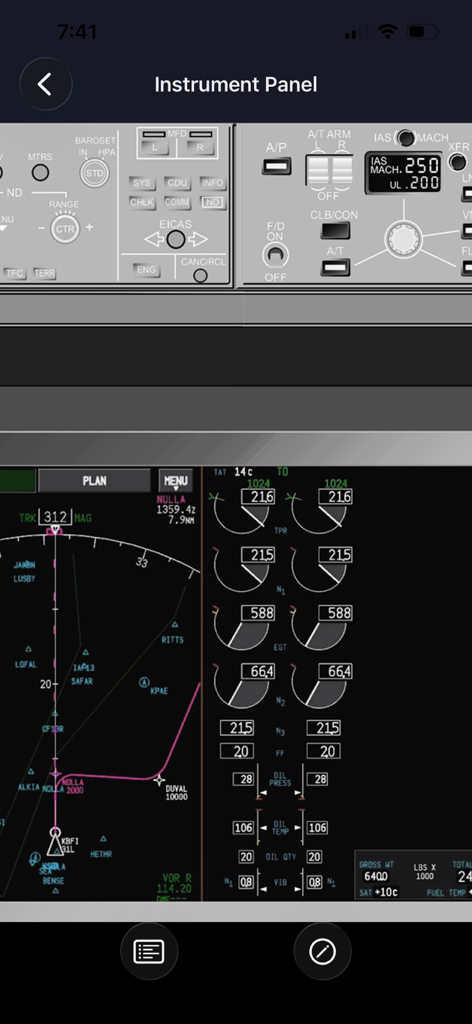The height and width of the screenshot is (1024, 472).
Task: Select MFD L button
Action: 155,147
